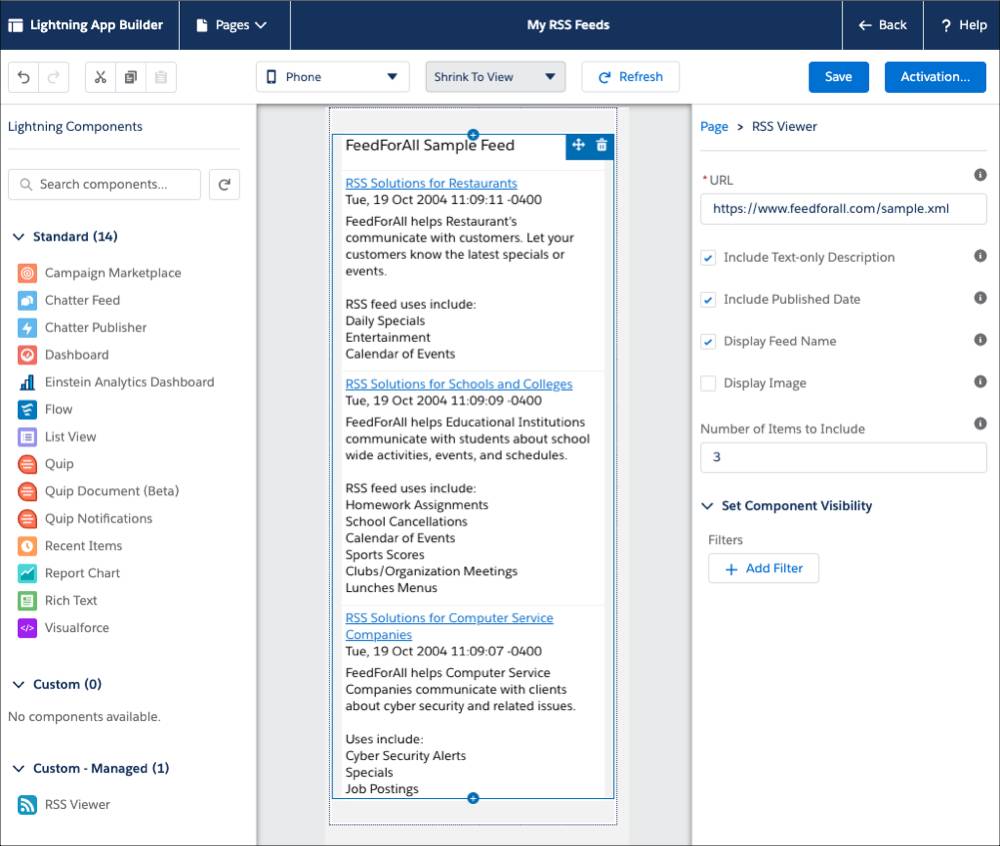Show info for Include Text-only Description
1000x846 pixels.
[x=980, y=256]
